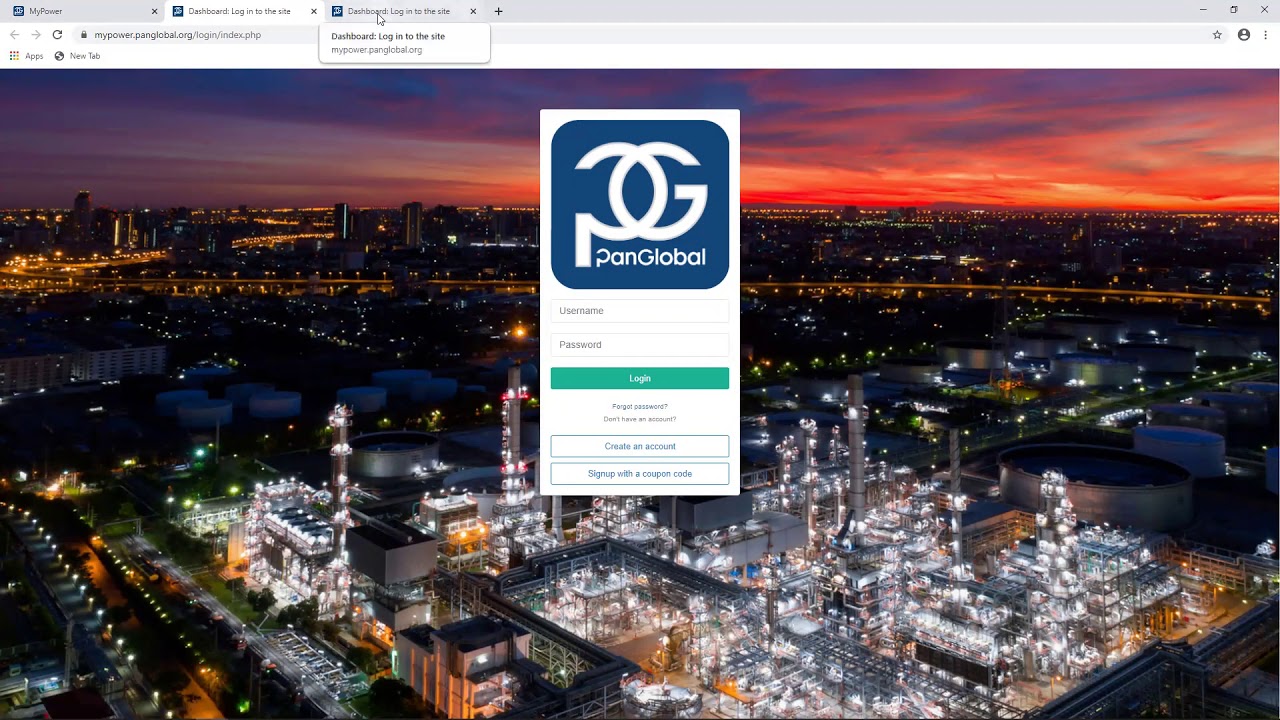Image resolution: width=1280 pixels, height=720 pixels.
Task: Click into the Username field
Action: coord(640,311)
